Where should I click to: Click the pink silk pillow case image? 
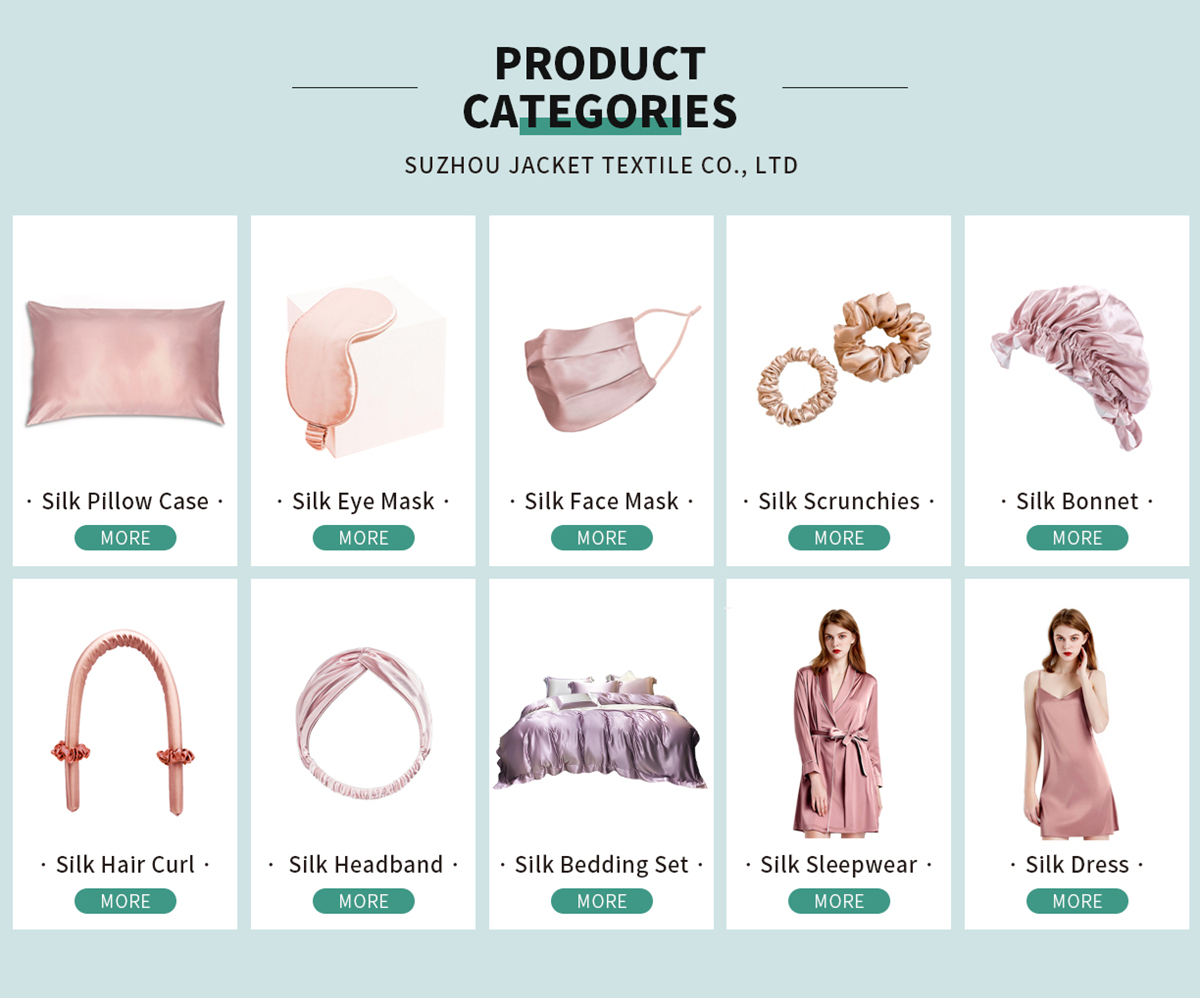[x=125, y=362]
